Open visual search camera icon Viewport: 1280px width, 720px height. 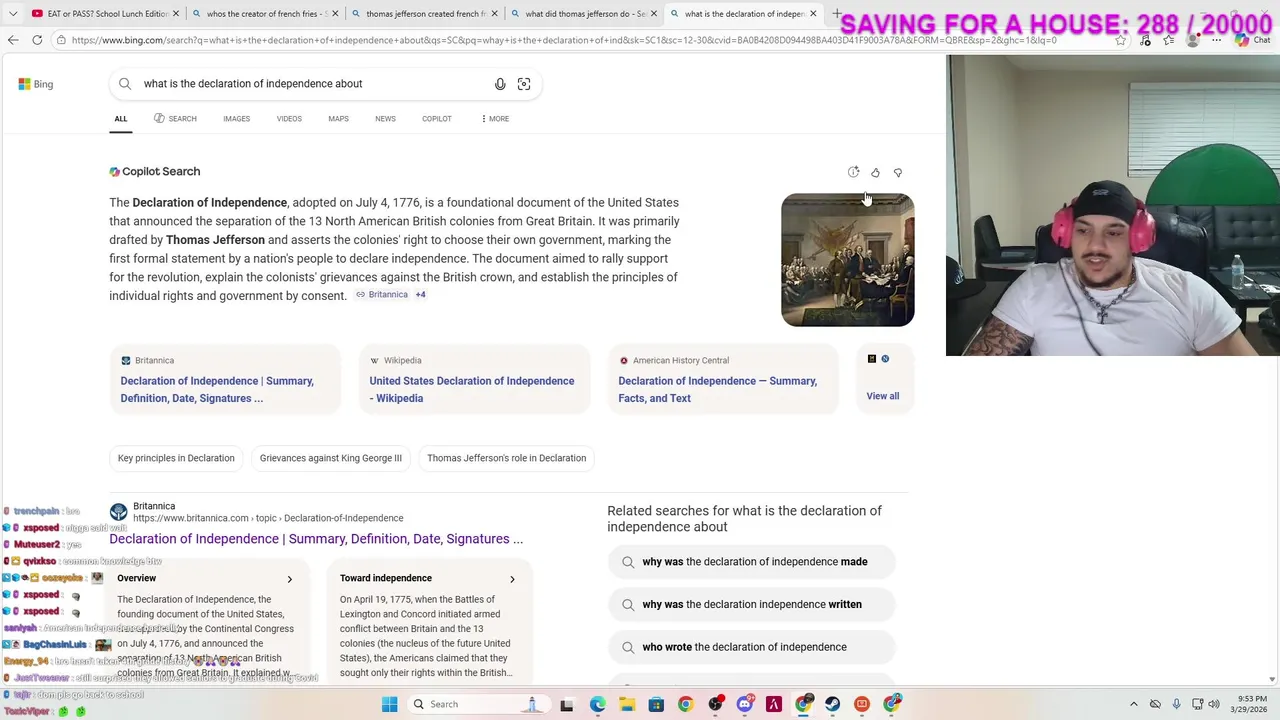524,84
